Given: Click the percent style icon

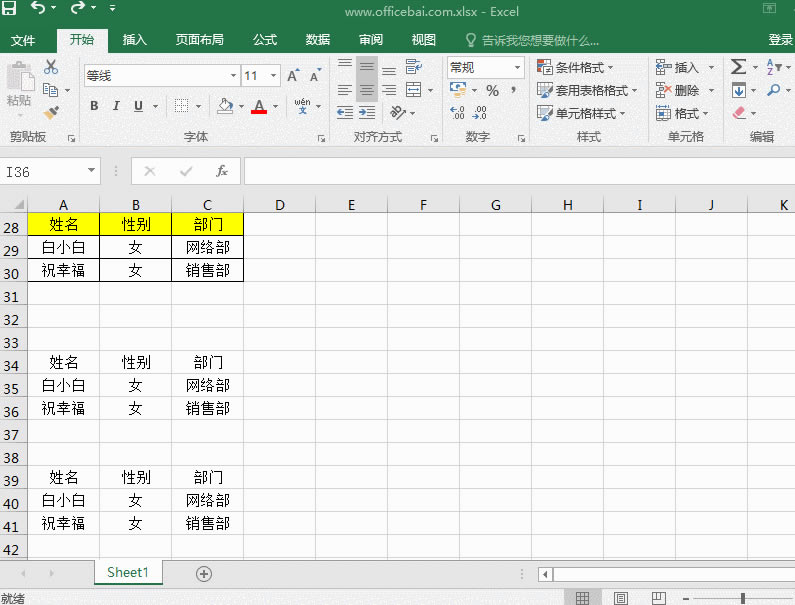Looking at the screenshot, I should (492, 90).
